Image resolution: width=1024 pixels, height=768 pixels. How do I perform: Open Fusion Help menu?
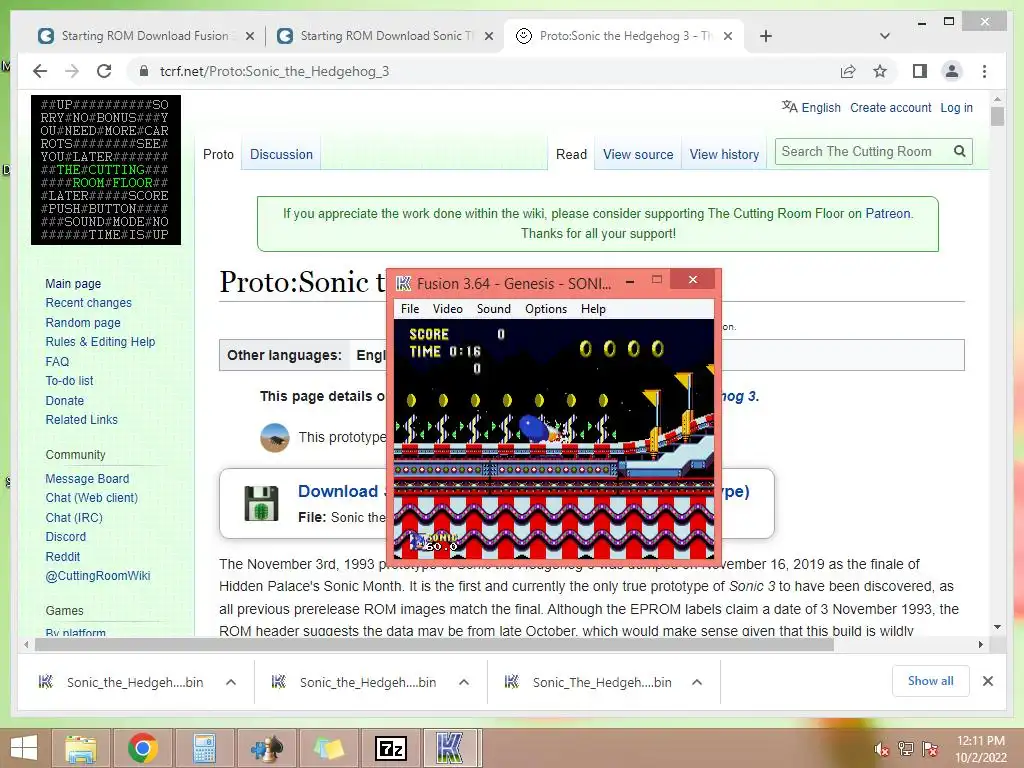[x=593, y=309]
